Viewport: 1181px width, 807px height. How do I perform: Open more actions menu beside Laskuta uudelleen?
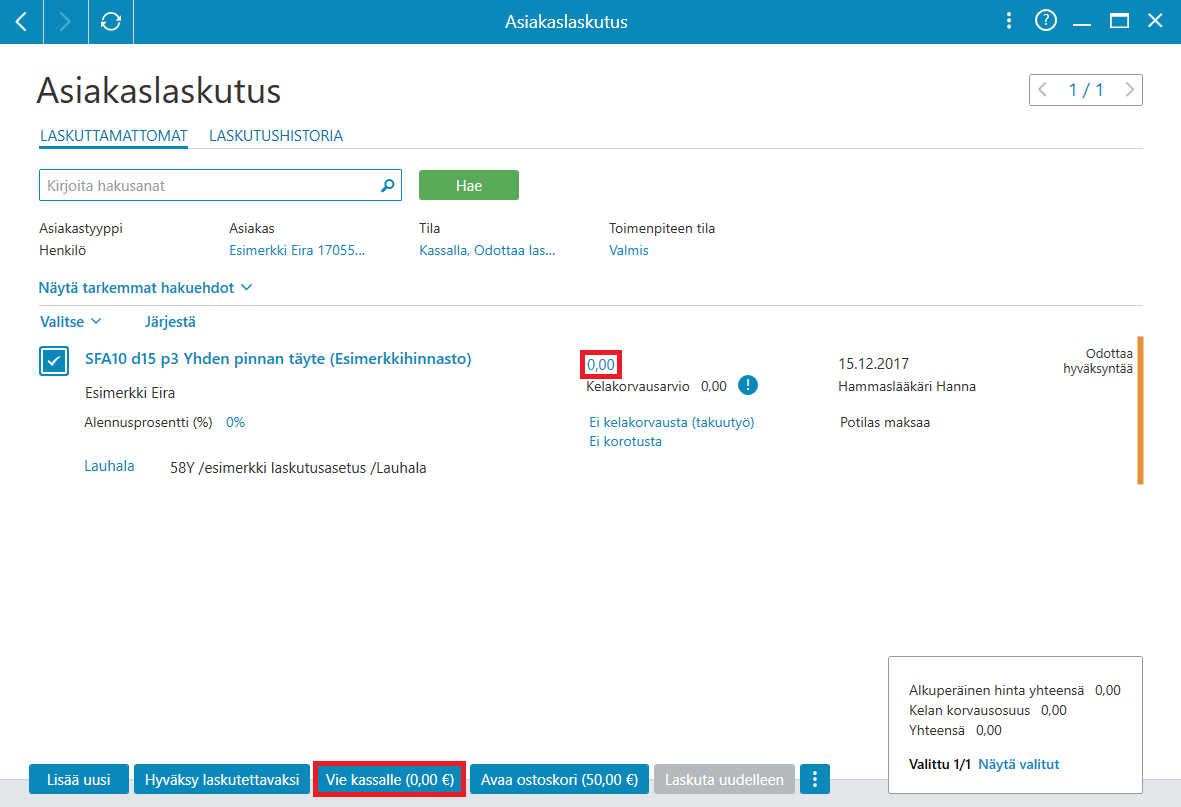pyautogui.click(x=815, y=779)
